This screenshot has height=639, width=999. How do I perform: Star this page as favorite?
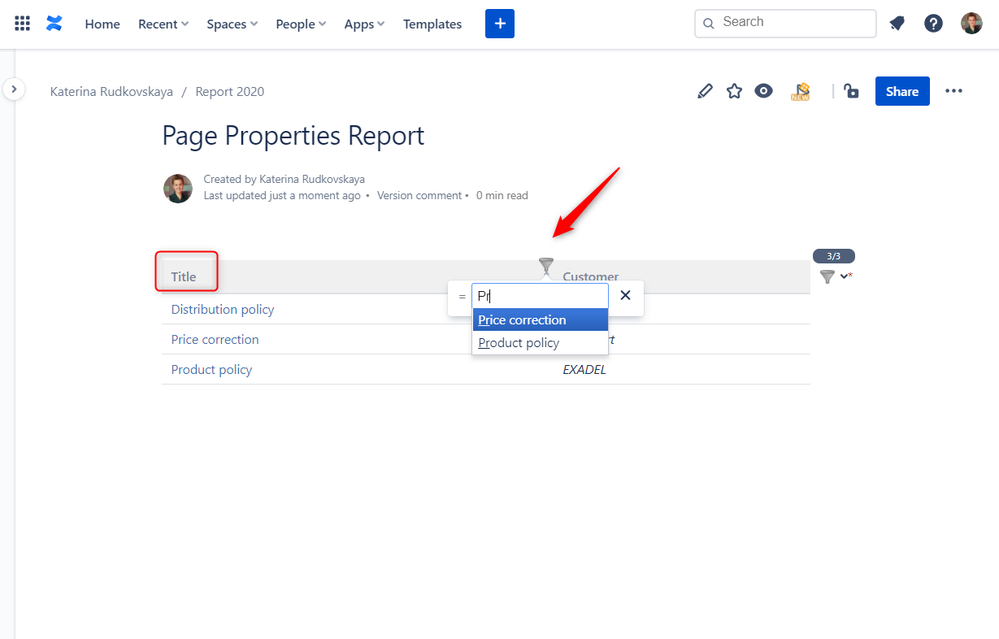pos(734,91)
